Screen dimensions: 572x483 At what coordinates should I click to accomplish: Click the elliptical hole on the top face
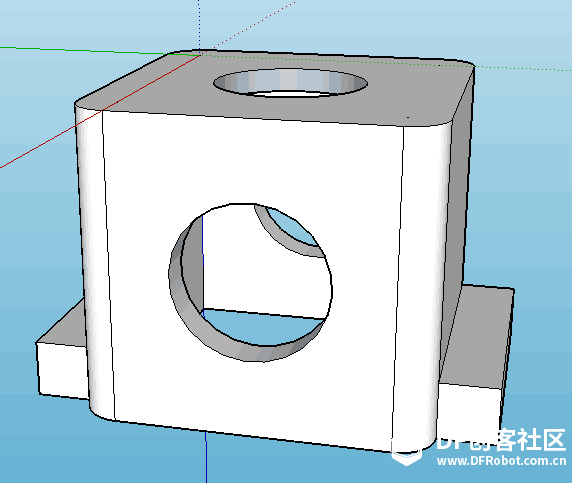(290, 83)
